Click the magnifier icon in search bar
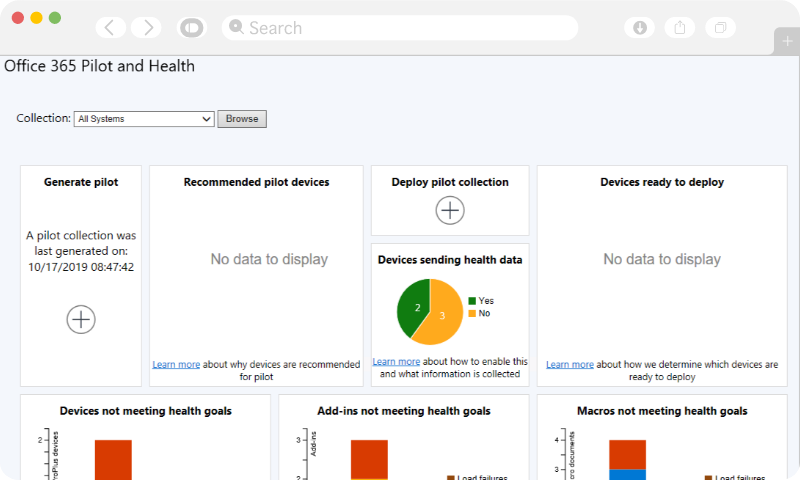Viewport: 800px width, 480px height. [x=236, y=27]
